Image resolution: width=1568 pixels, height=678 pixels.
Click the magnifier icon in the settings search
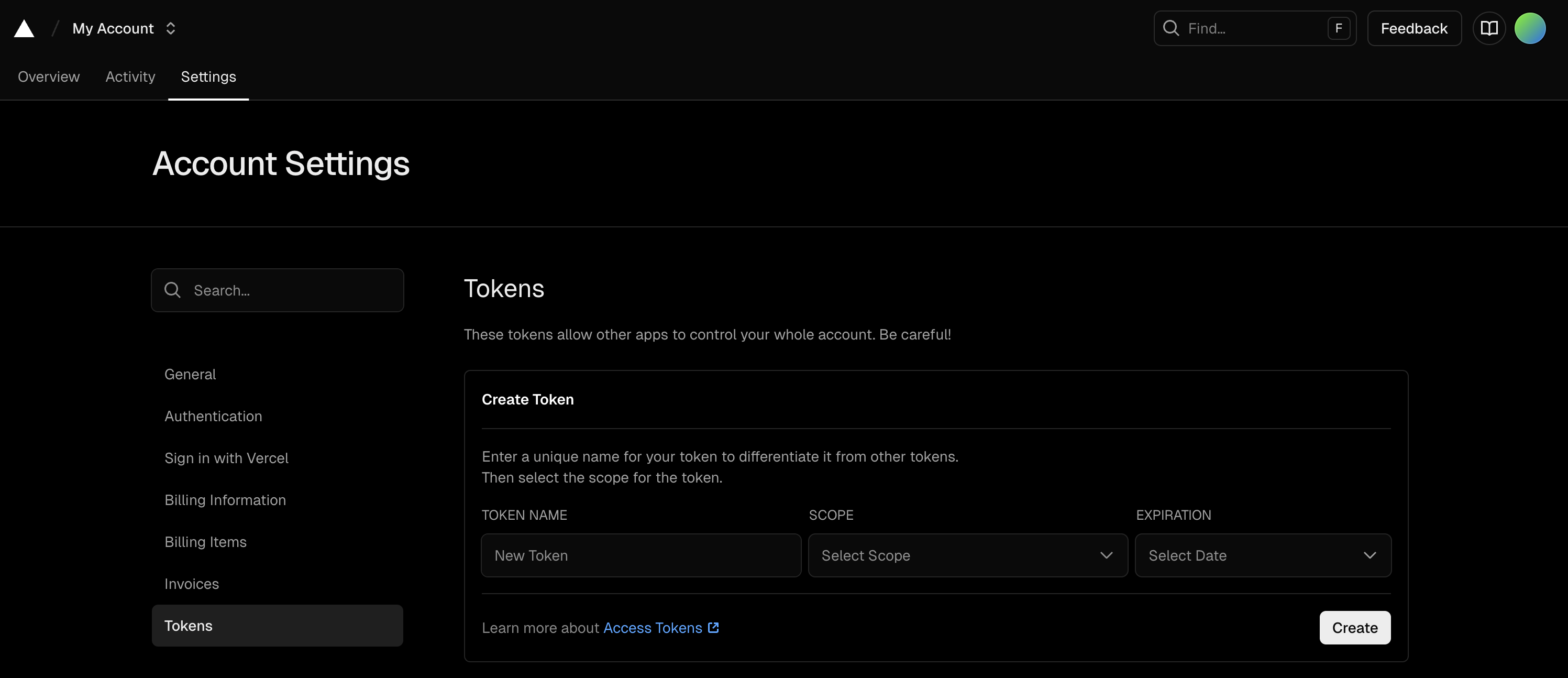(172, 290)
